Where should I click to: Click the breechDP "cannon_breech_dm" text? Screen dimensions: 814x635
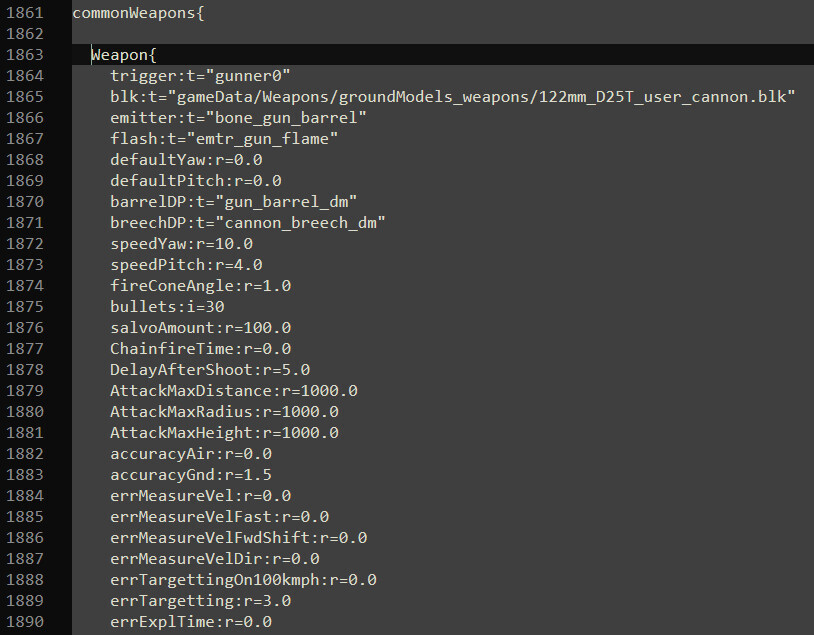point(248,222)
